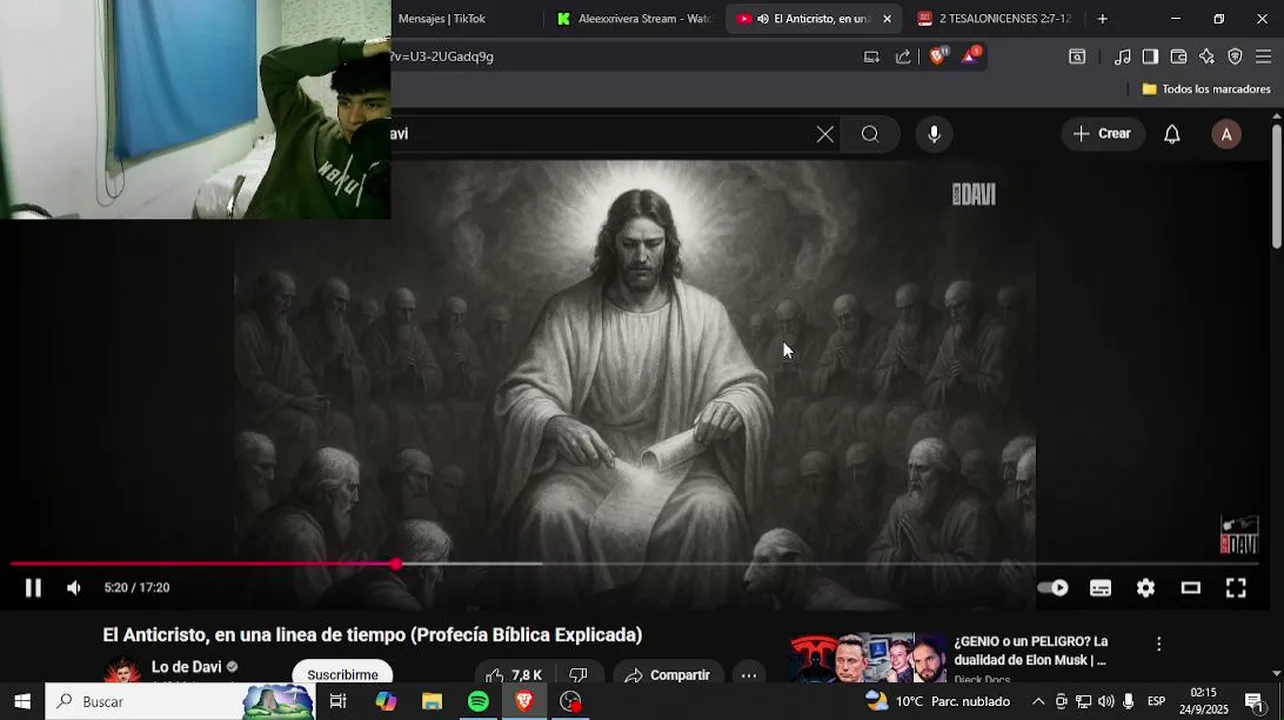Click the YouTube search magnifier button
Screen dimensions: 1284x720
pos(870,134)
